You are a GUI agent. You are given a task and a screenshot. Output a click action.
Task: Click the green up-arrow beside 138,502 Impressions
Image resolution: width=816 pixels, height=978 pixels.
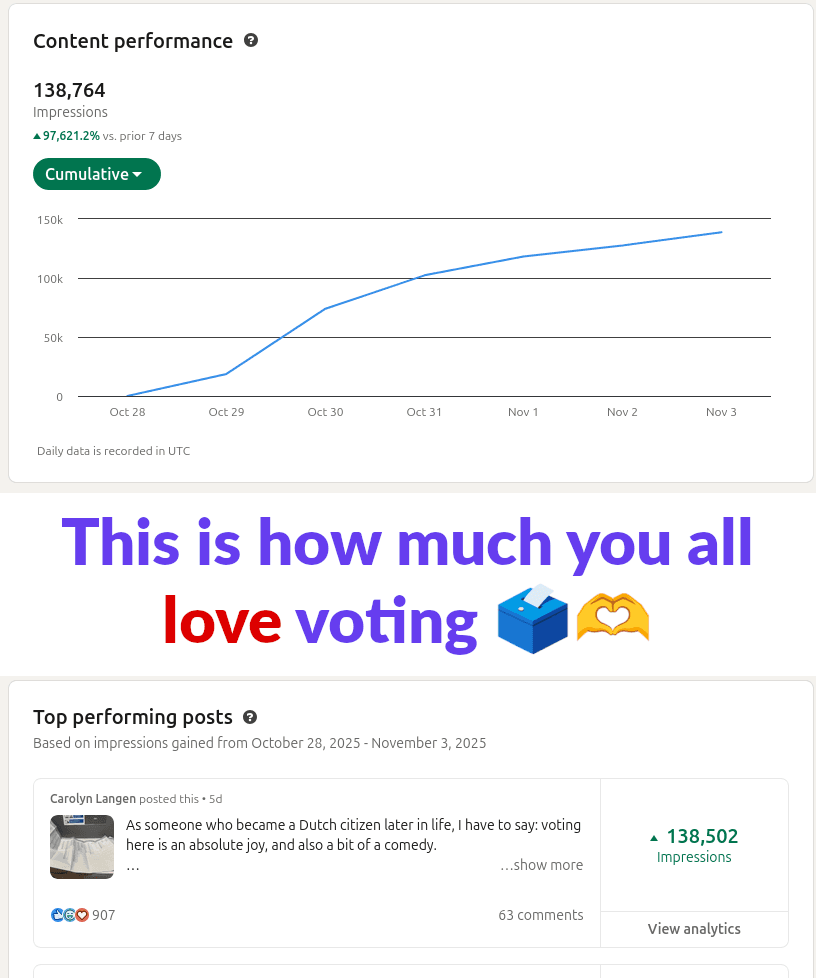[653, 836]
